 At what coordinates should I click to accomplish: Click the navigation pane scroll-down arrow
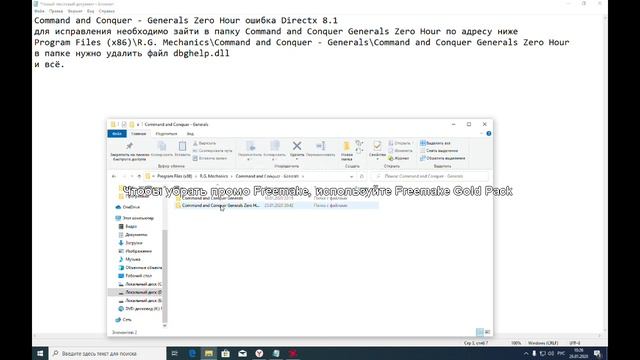coord(165,326)
